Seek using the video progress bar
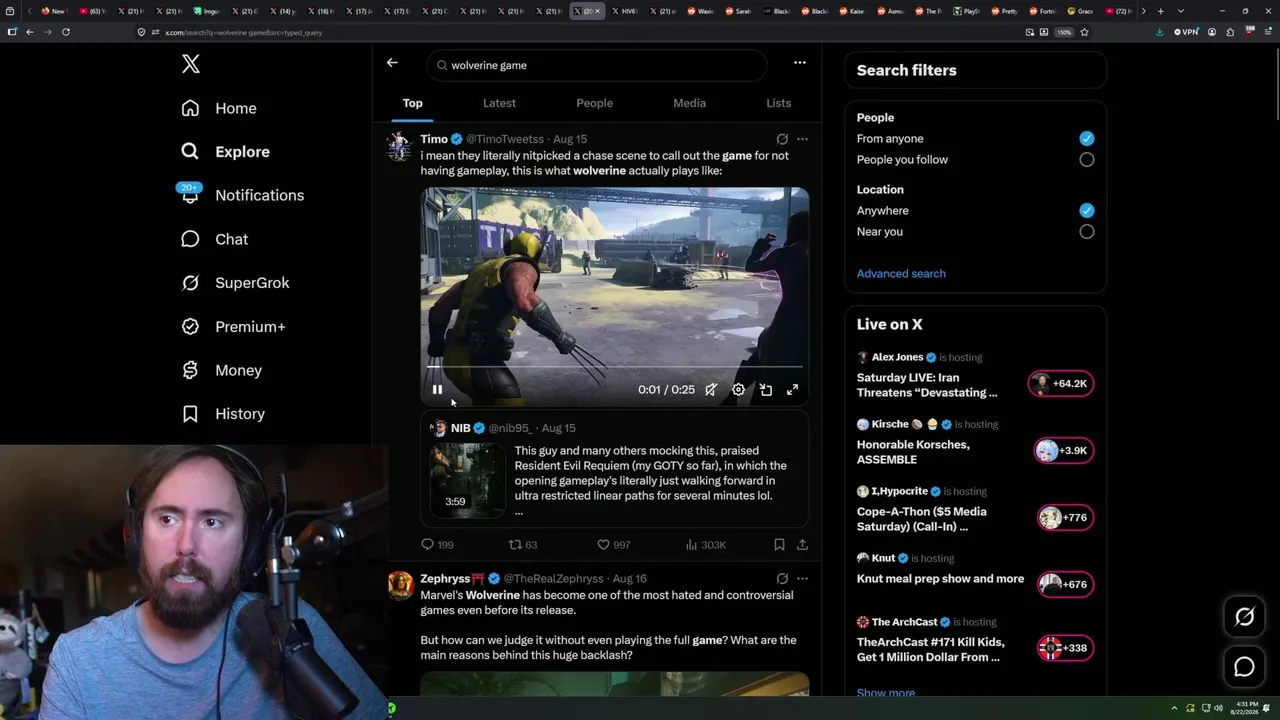The width and height of the screenshot is (1280, 720). tap(615, 368)
